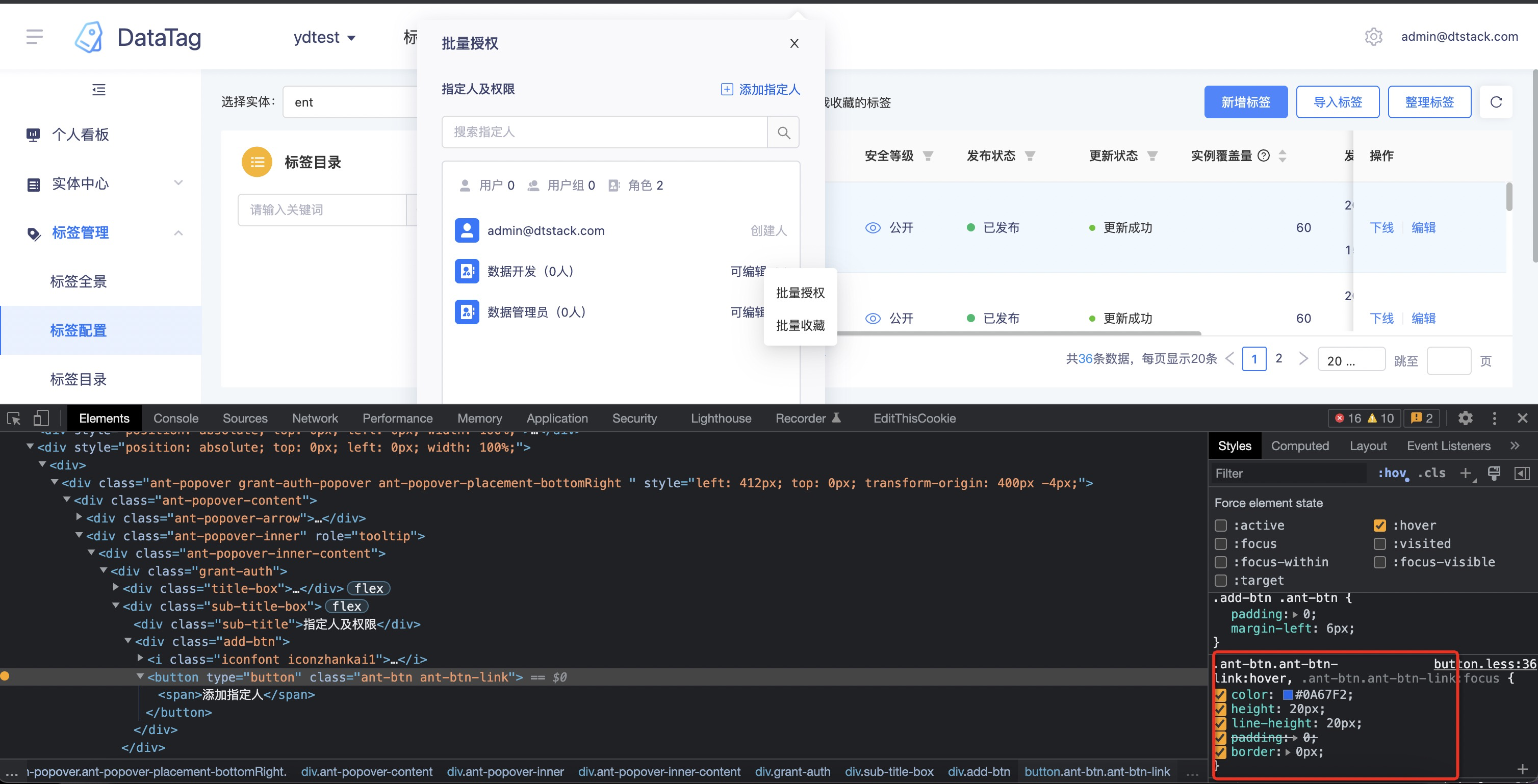Collapse the button ant-btn-link DOM node
Viewport: 1538px width, 784px height.
140,676
